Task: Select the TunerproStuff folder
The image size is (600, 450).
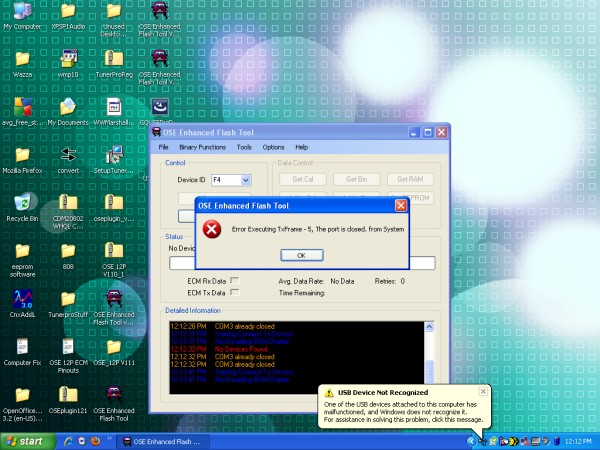Action: 68,304
